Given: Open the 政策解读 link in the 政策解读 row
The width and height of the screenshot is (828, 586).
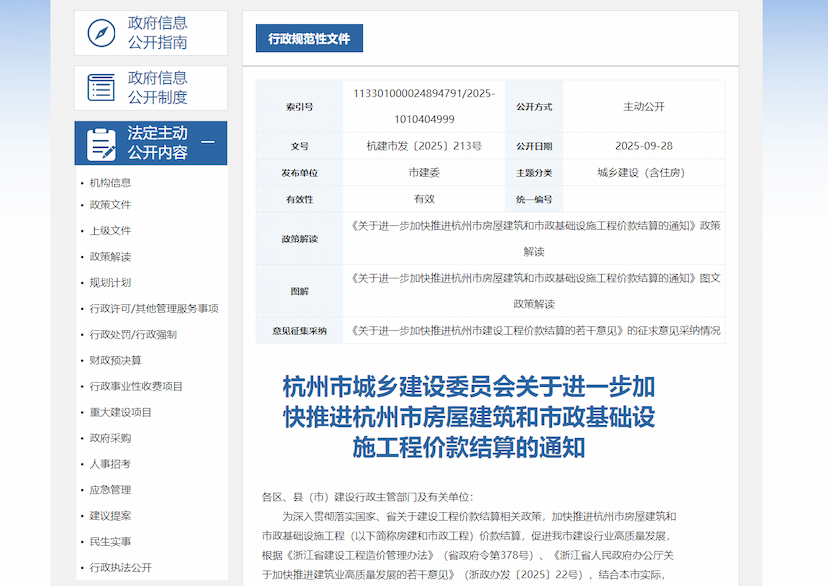Looking at the screenshot, I should [533, 238].
